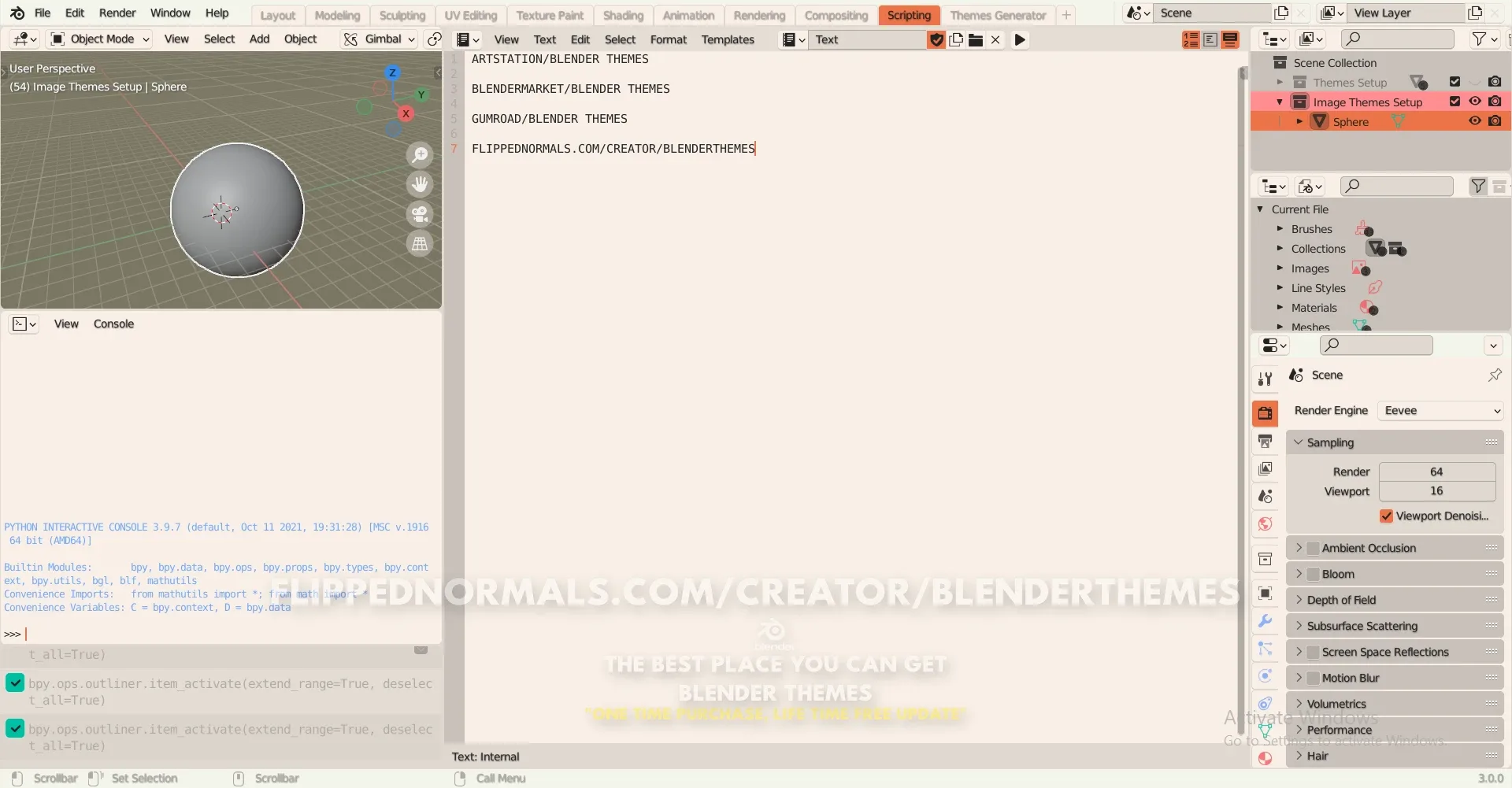Toggle viewport visibility of the Sphere object
Viewport: 1512px width, 788px height.
[x=1474, y=120]
